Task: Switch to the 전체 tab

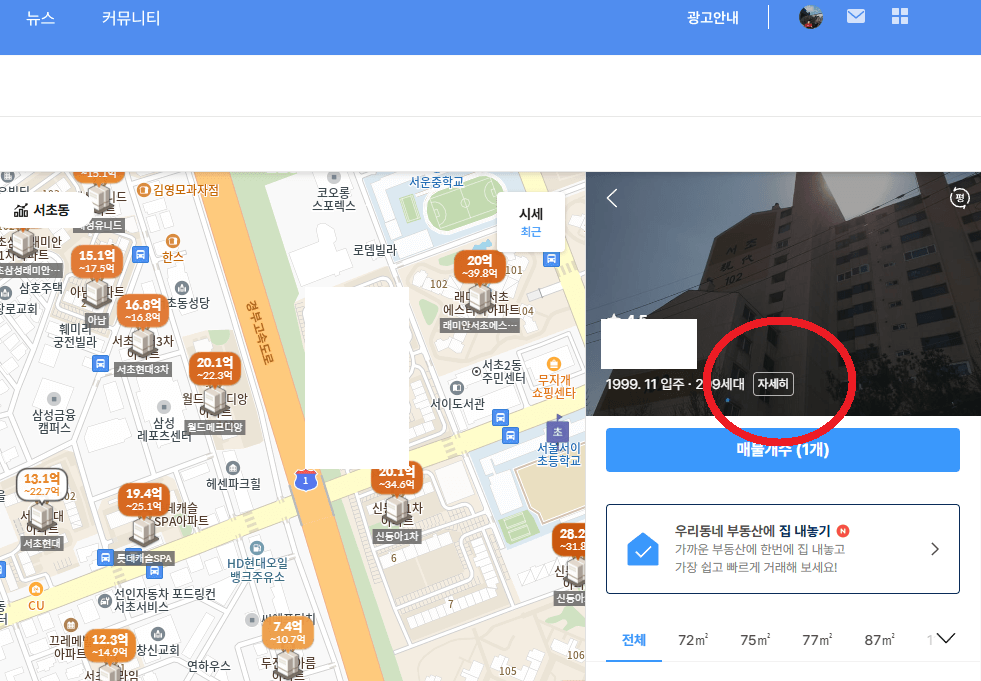Action: tap(633, 638)
